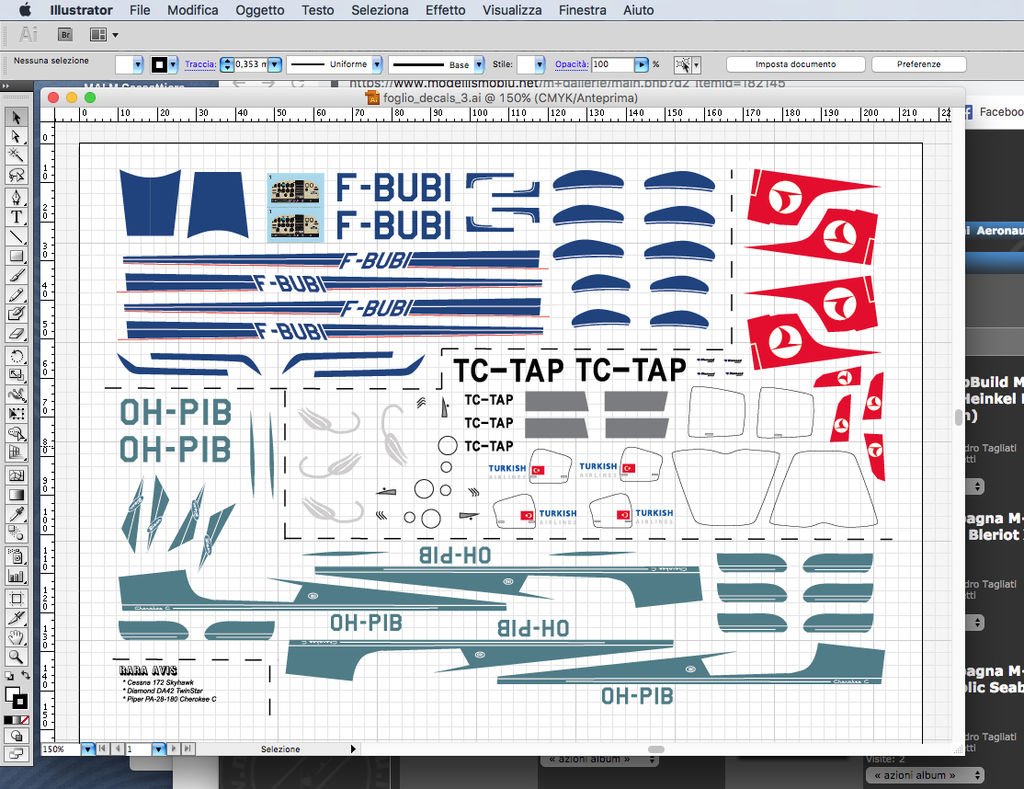Screen dimensions: 1024x789
Task: Select the Pencil tool
Action: 16,295
